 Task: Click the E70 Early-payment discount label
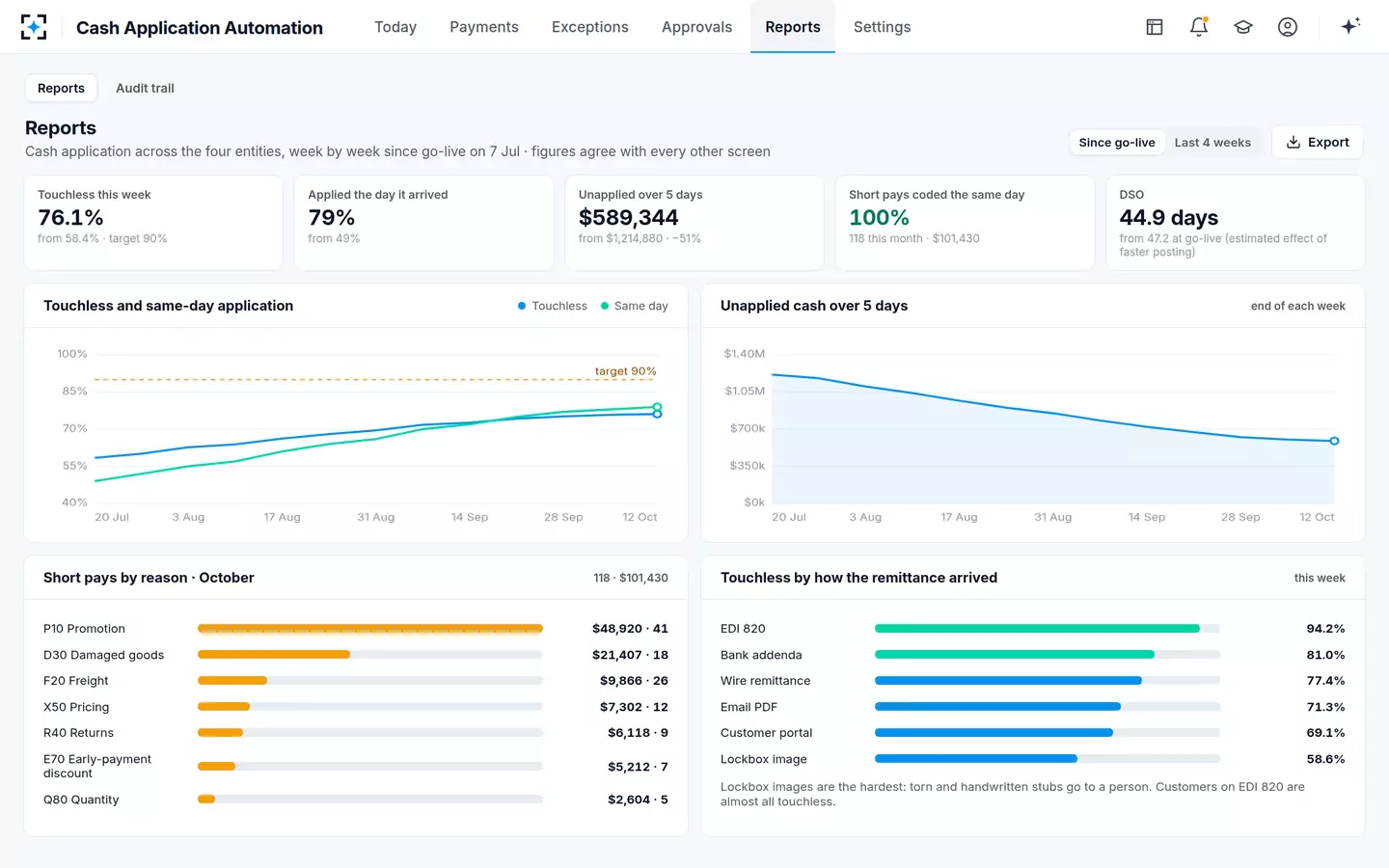click(97, 767)
